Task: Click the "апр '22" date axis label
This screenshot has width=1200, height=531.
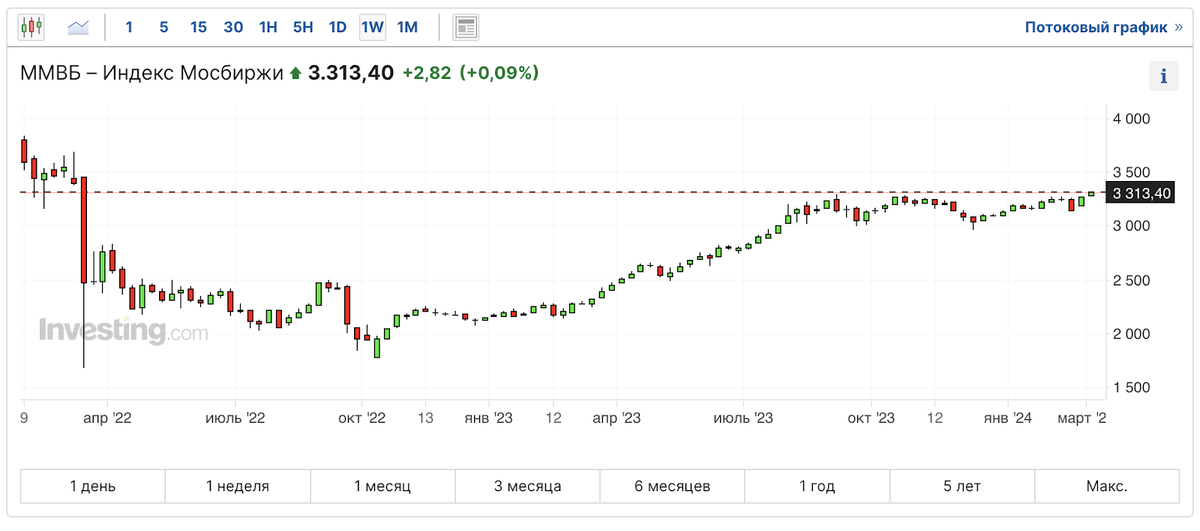Action: click(x=108, y=418)
